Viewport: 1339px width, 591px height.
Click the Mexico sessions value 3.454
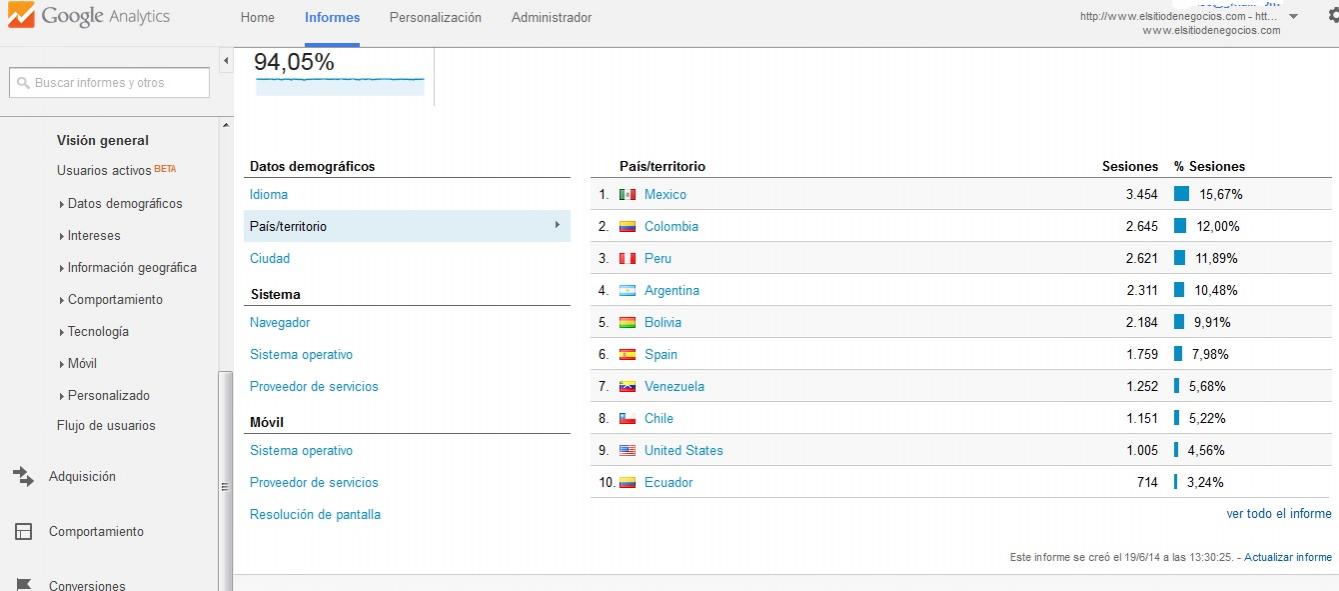tap(1142, 195)
